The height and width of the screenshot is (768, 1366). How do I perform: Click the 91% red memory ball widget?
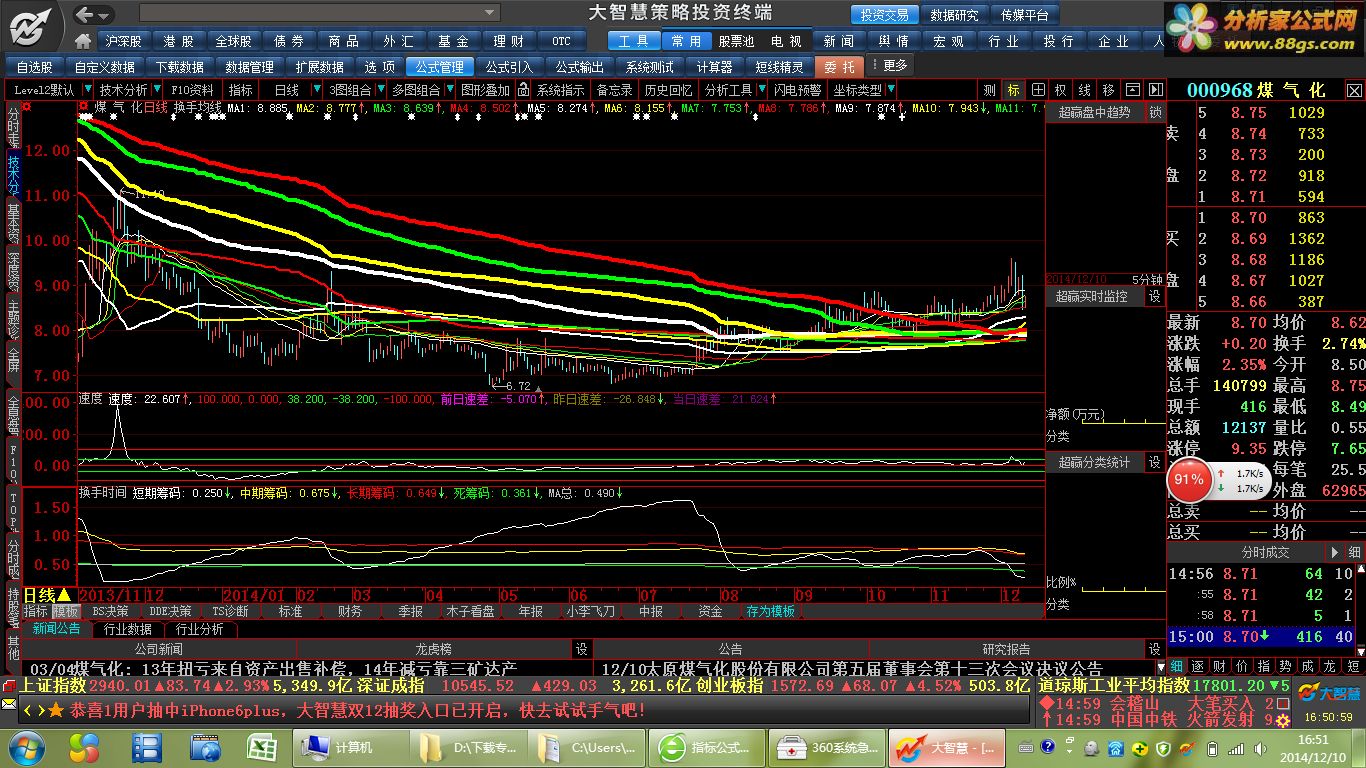pyautogui.click(x=1188, y=480)
